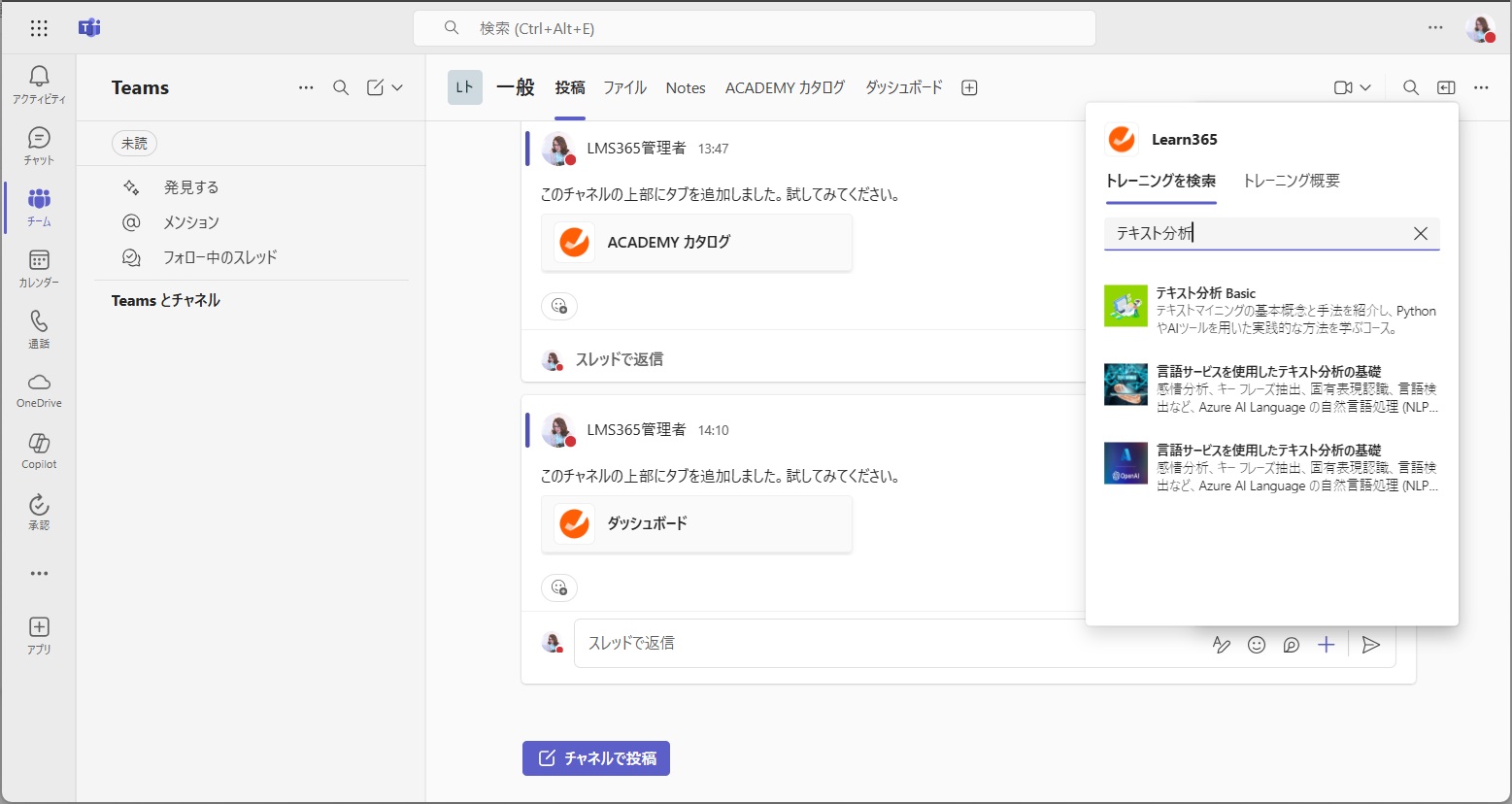Viewport: 1512px width, 804px height.
Task: Open the second result with circuit hand thumbnail
Action: (1271, 388)
